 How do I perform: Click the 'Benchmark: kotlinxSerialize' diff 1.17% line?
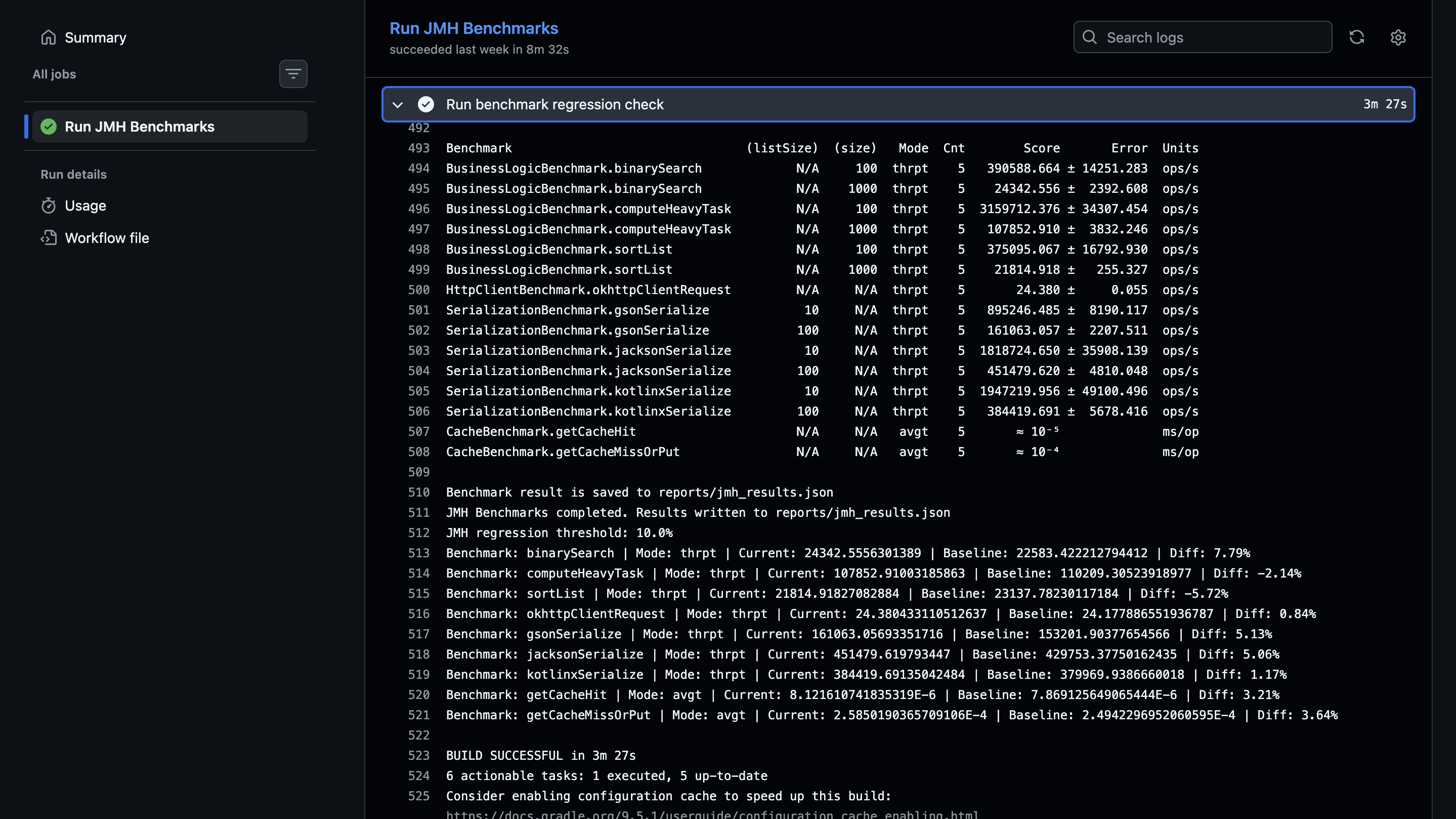click(867, 675)
